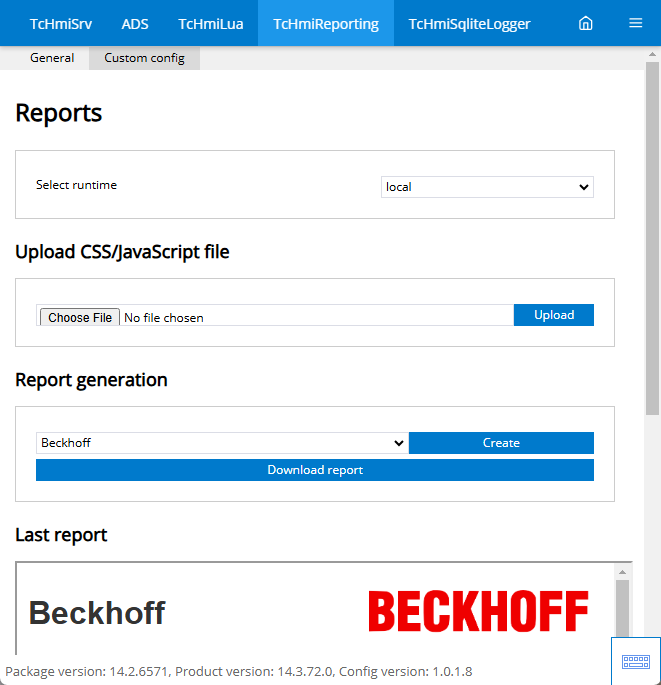This screenshot has width=661, height=685.
Task: Switch to the TcHmiSrv tab
Action: point(61,24)
